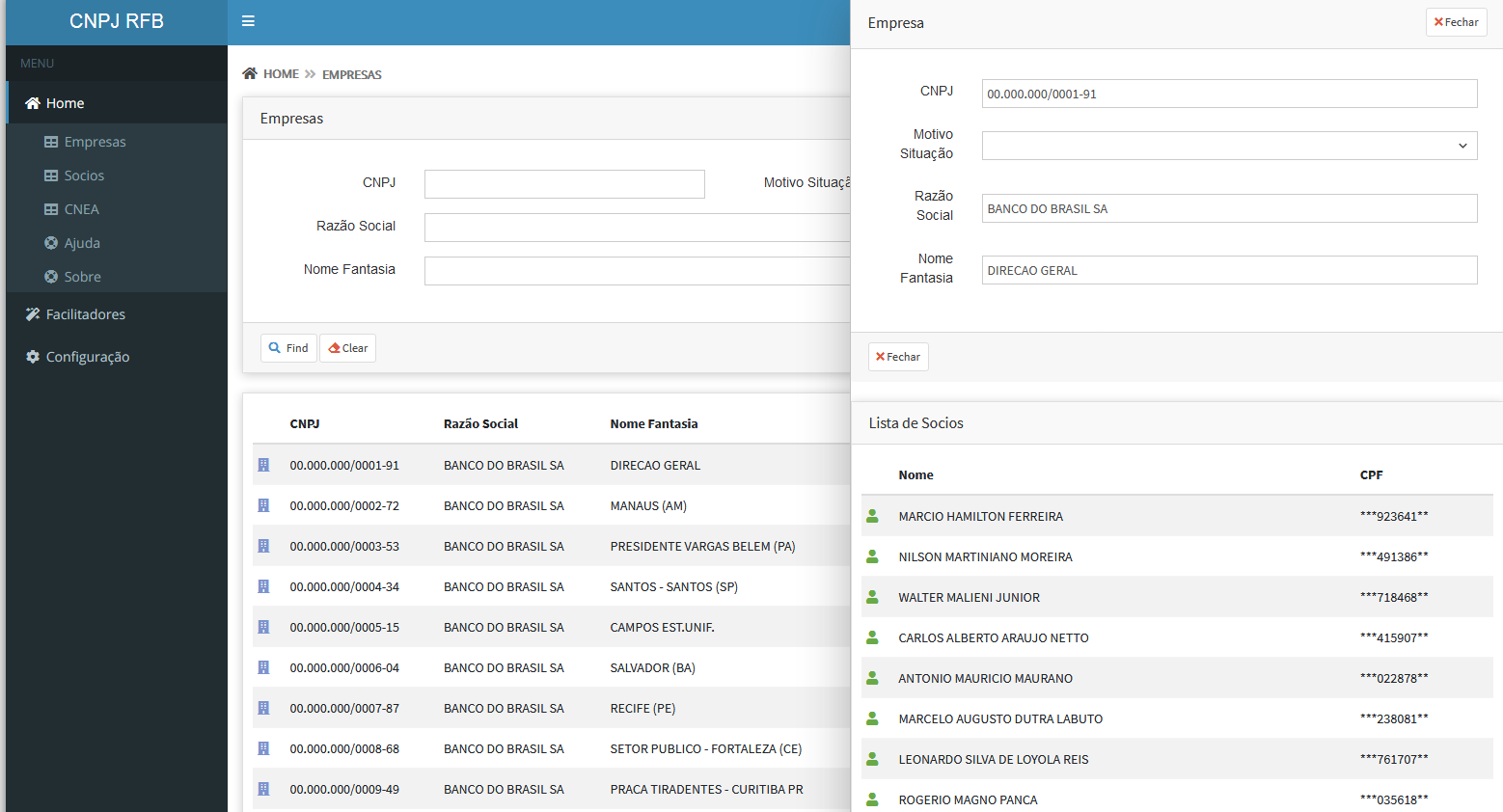The height and width of the screenshot is (812, 1503).
Task: Click person icon next to ANTONIO MAURICIO MAURANO
Action: tap(872, 678)
